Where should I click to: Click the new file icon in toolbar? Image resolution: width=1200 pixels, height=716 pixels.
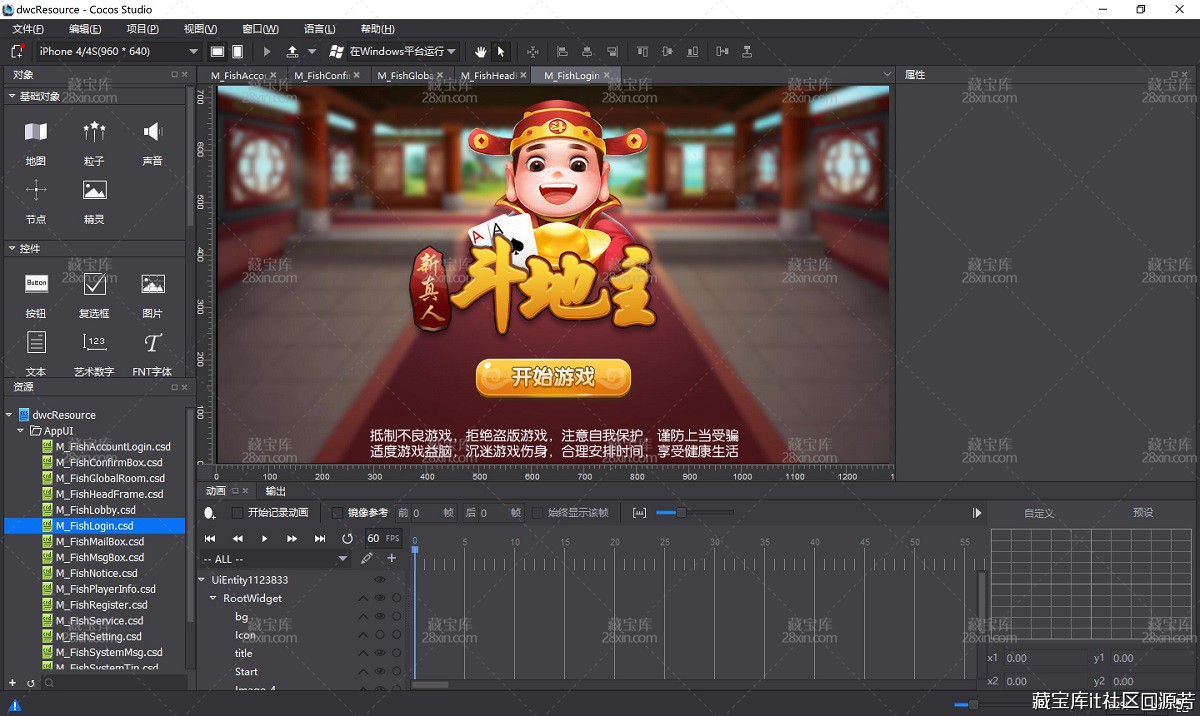[17, 51]
